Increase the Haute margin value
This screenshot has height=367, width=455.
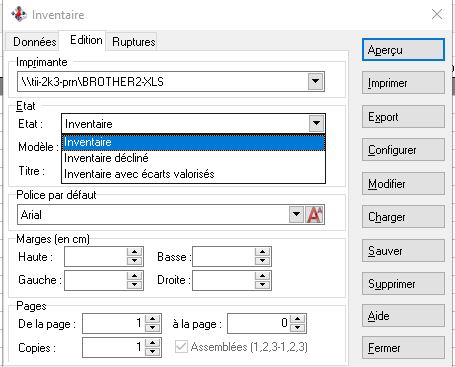tap(135, 252)
